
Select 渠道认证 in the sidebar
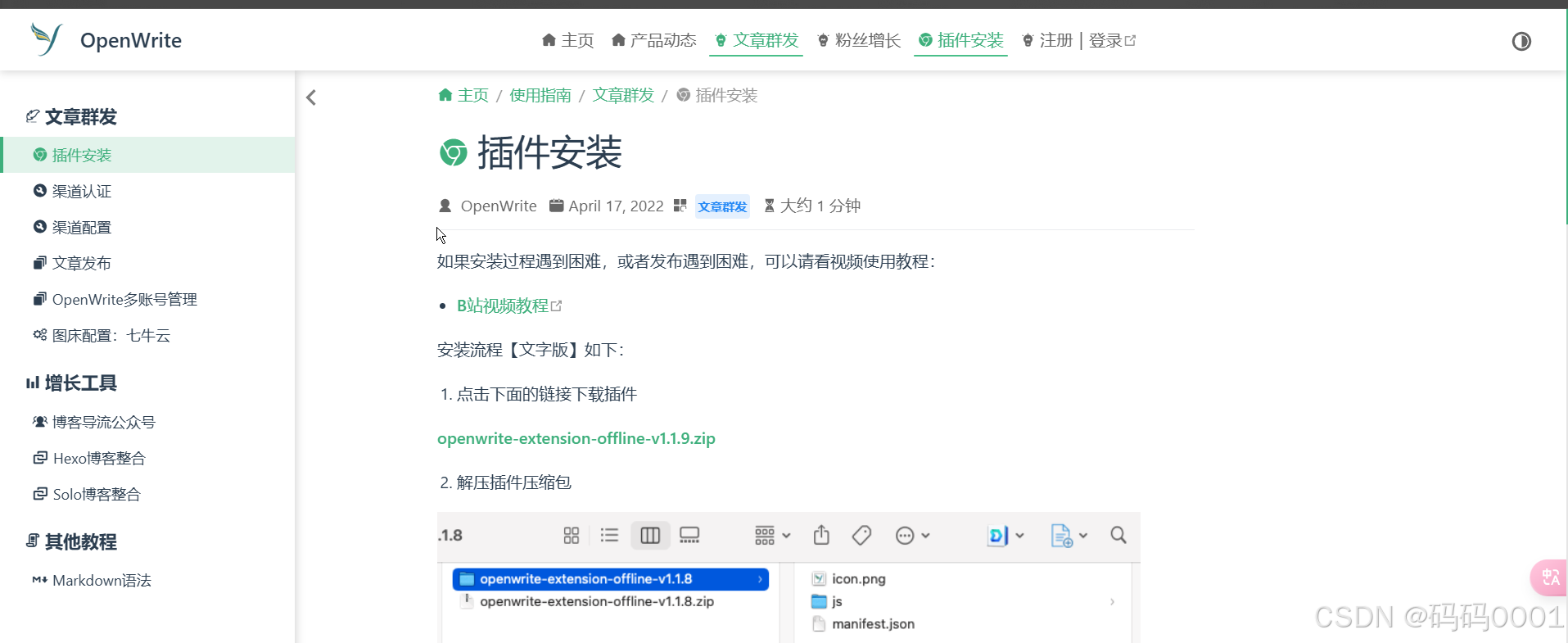pos(147,191)
